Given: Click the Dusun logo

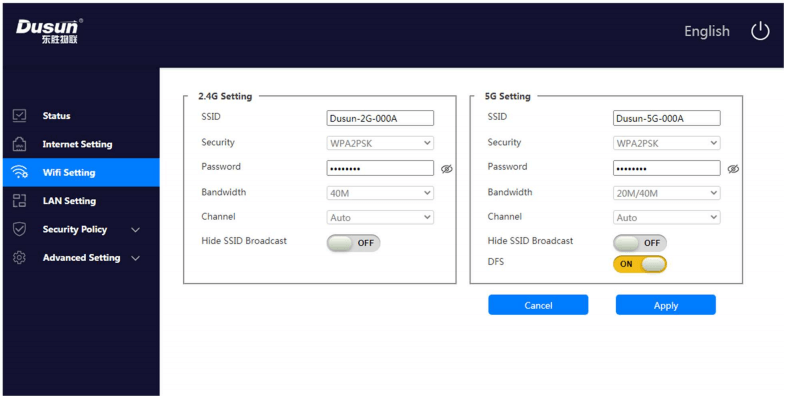Looking at the screenshot, I should [x=49, y=31].
